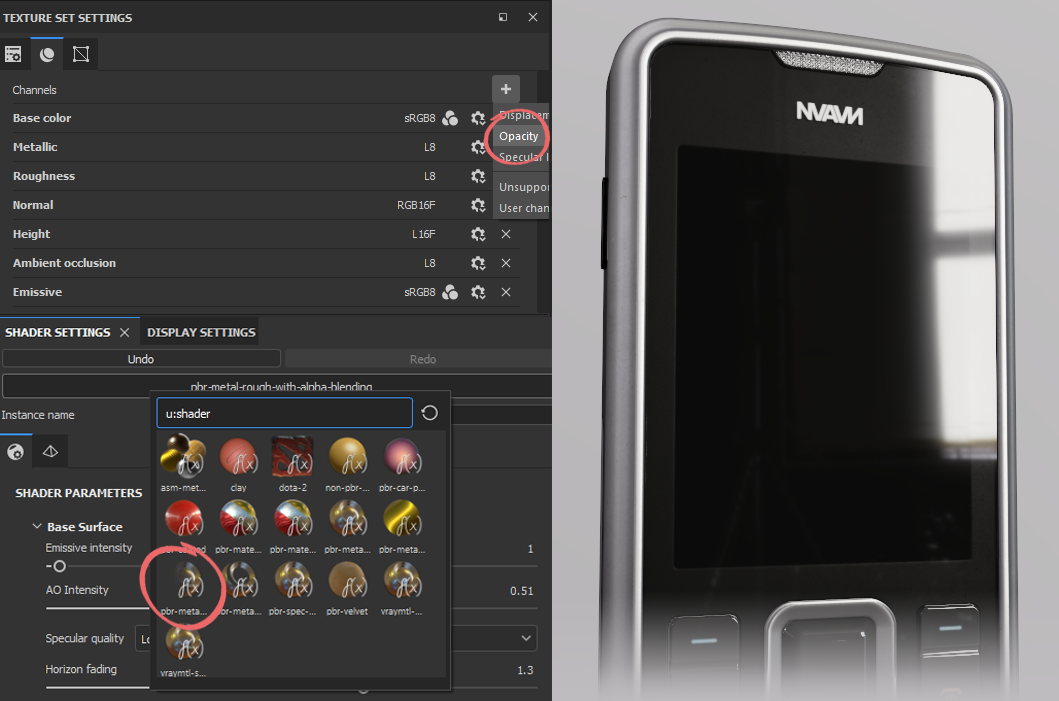This screenshot has height=701, width=1059.
Task: Click the AO Intensity slider track
Action: [x=97, y=608]
